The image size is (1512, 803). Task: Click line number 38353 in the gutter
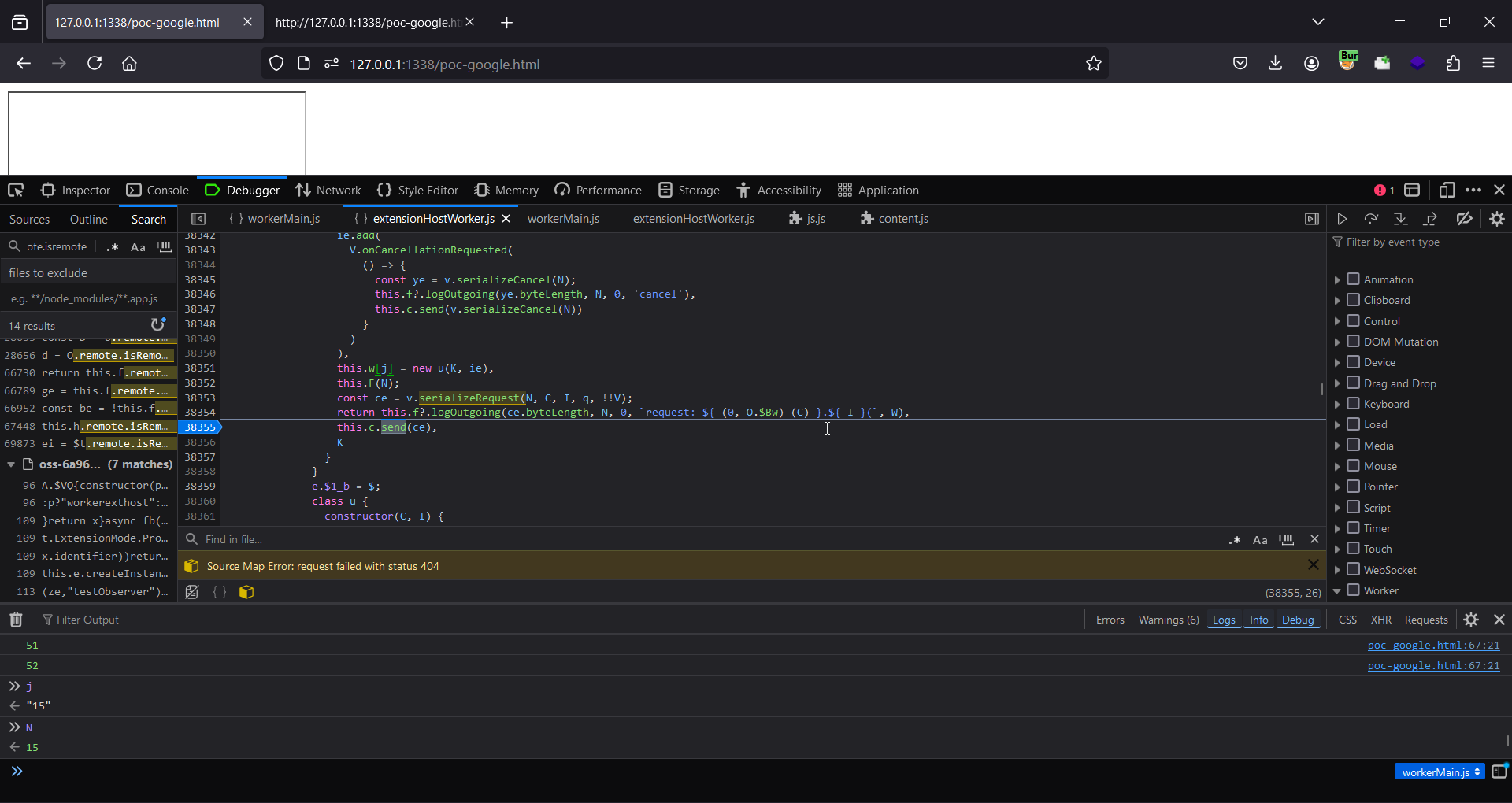[x=200, y=398]
